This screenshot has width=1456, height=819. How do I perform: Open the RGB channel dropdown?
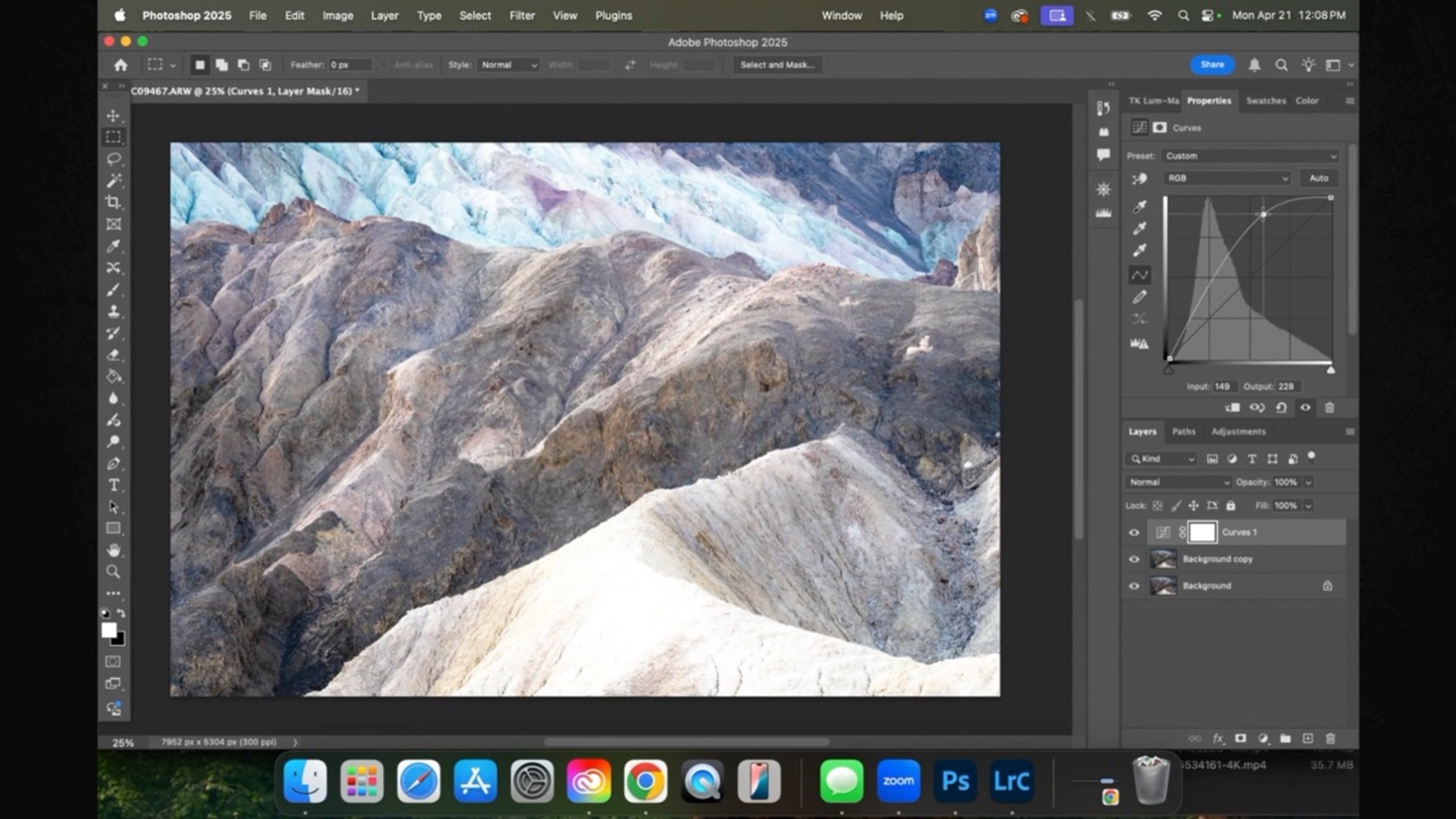click(1225, 177)
